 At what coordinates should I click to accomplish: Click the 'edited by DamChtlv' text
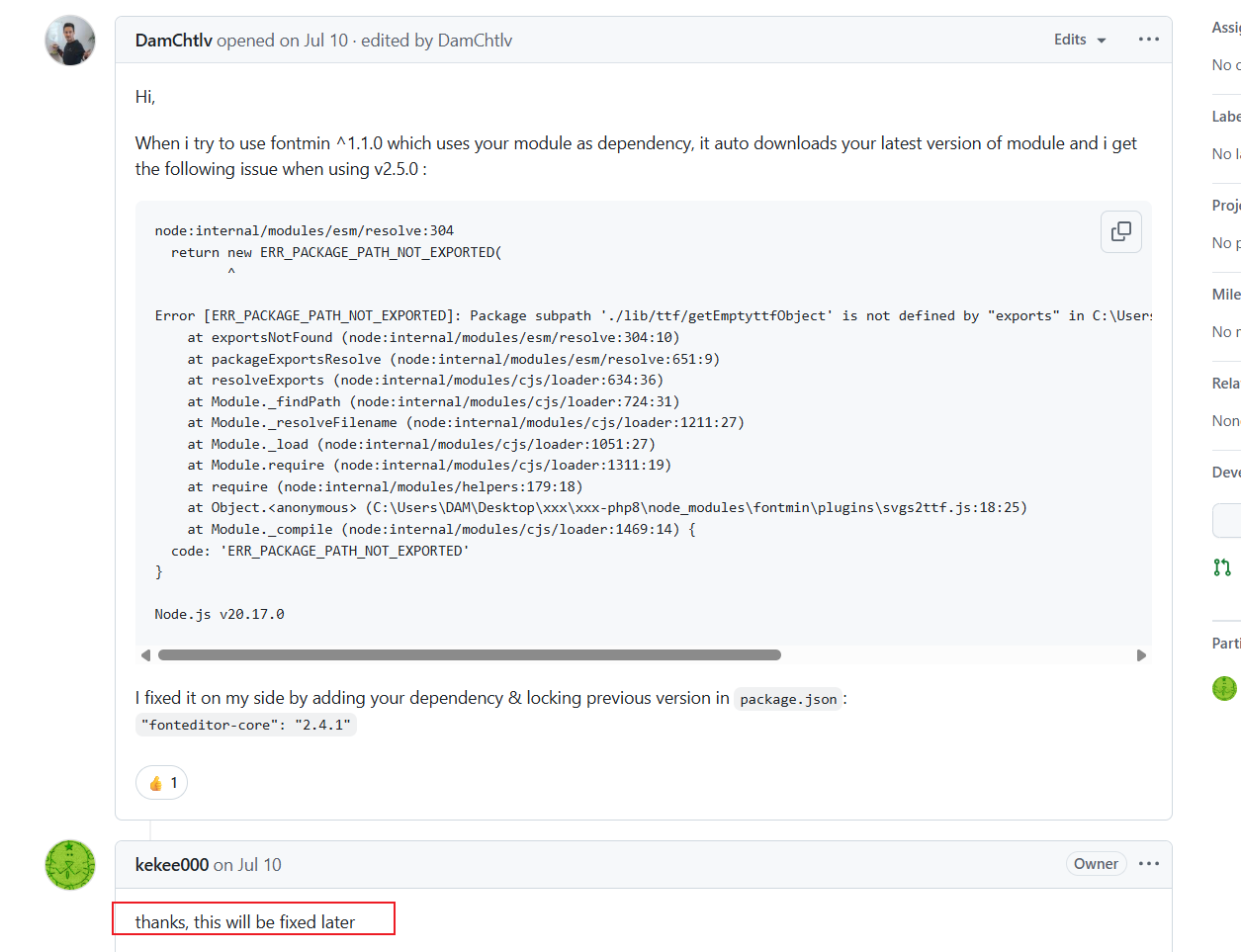pyautogui.click(x=436, y=41)
